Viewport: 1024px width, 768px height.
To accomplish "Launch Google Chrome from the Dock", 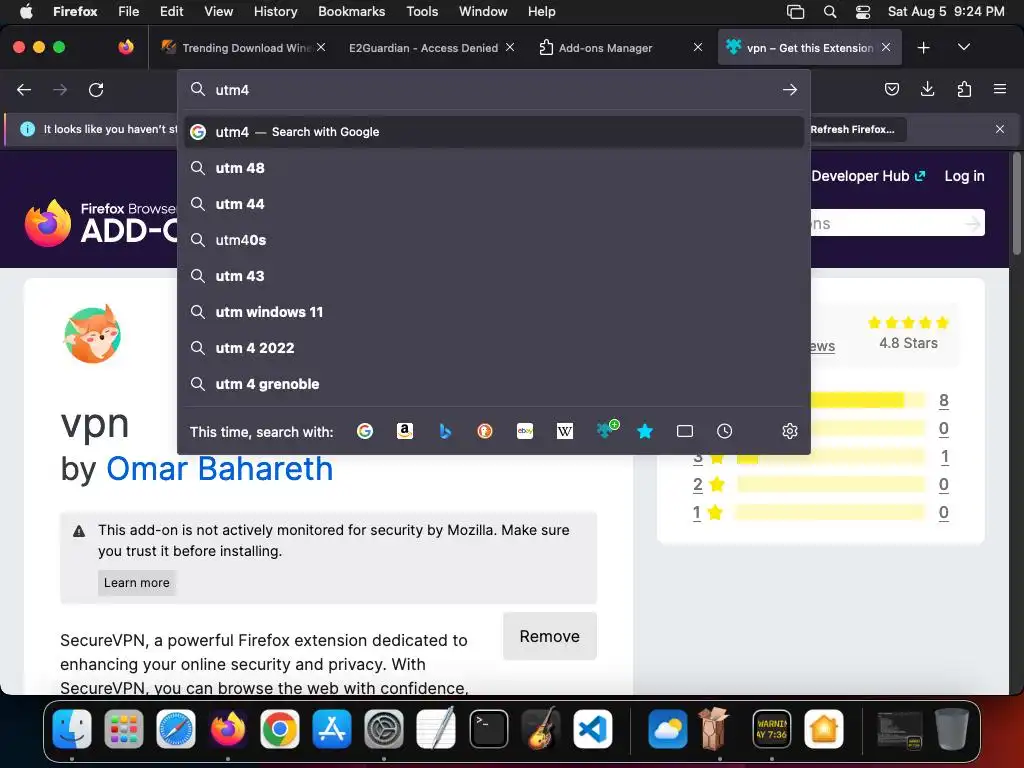I will click(280, 729).
